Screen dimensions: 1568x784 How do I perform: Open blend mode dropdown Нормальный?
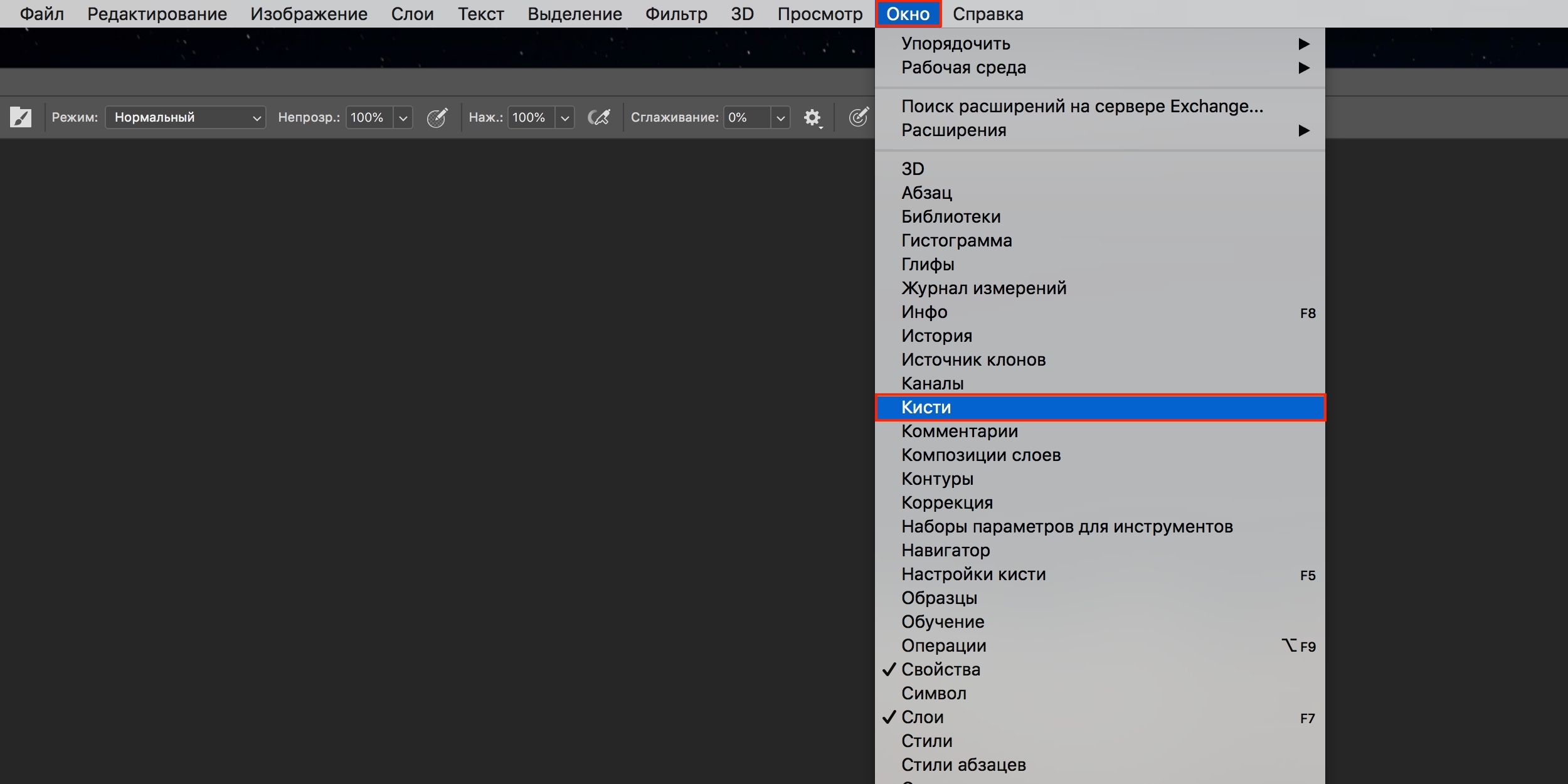point(186,117)
